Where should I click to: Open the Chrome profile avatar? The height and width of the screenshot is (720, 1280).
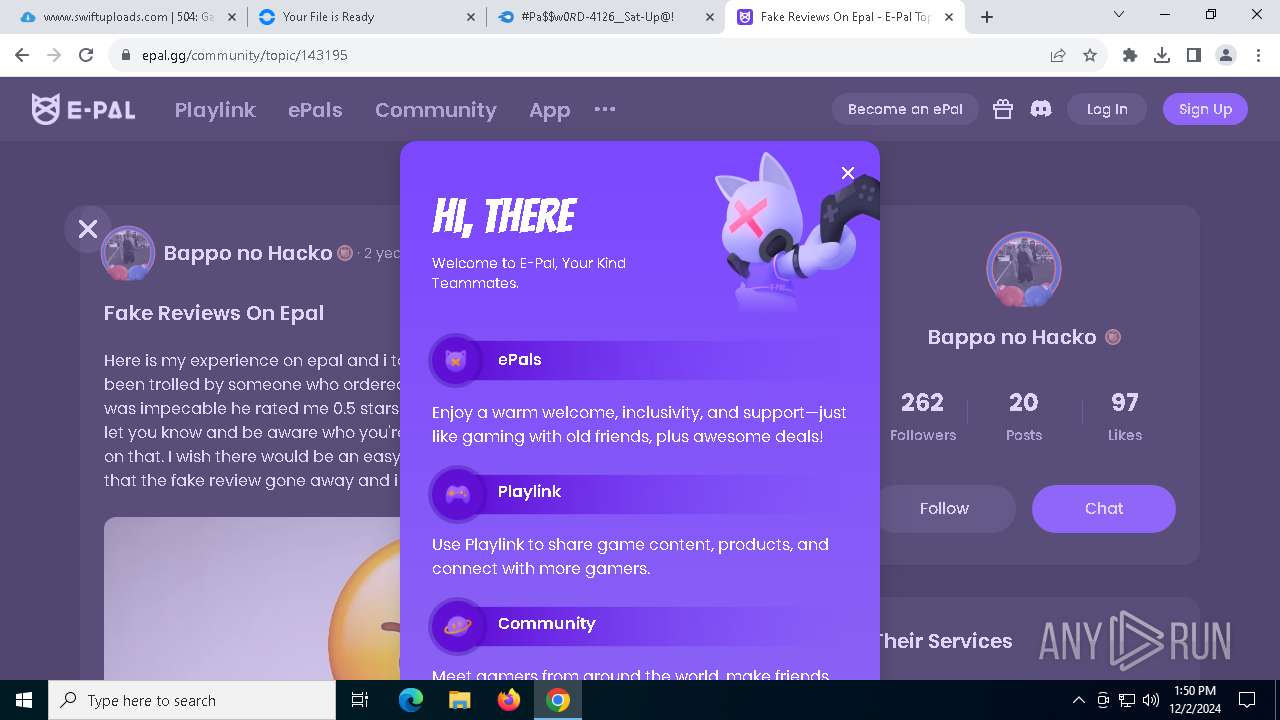point(1226,55)
